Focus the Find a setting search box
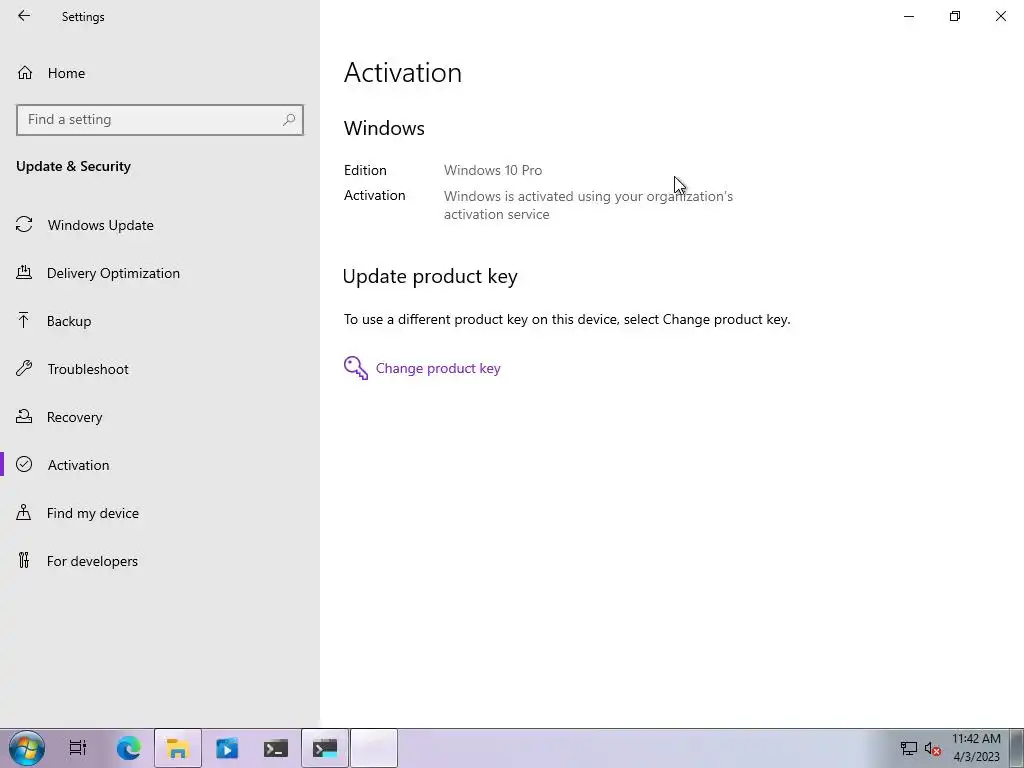 (x=160, y=120)
